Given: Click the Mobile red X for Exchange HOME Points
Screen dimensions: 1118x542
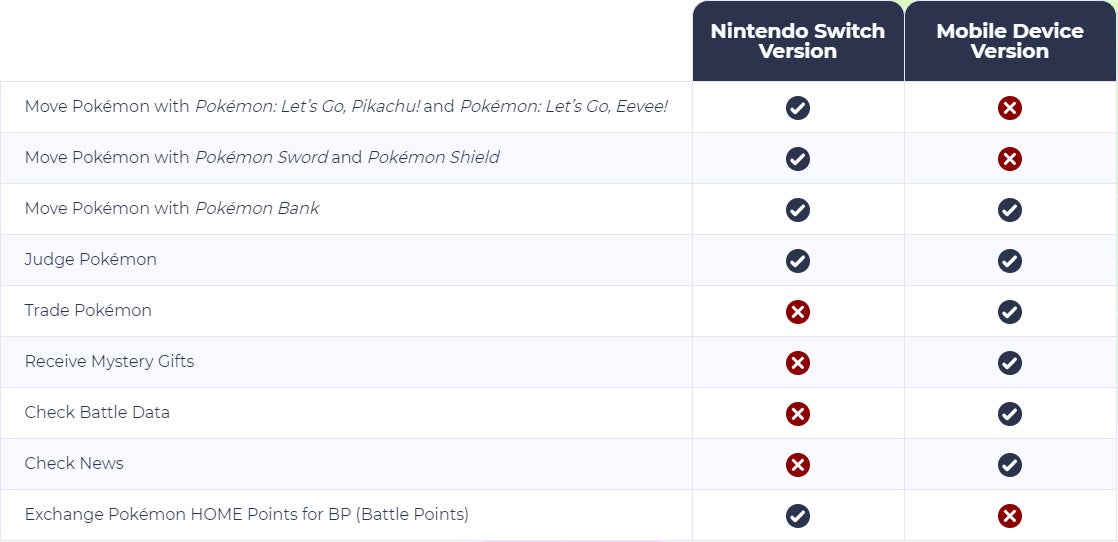Looking at the screenshot, I should [1010, 516].
